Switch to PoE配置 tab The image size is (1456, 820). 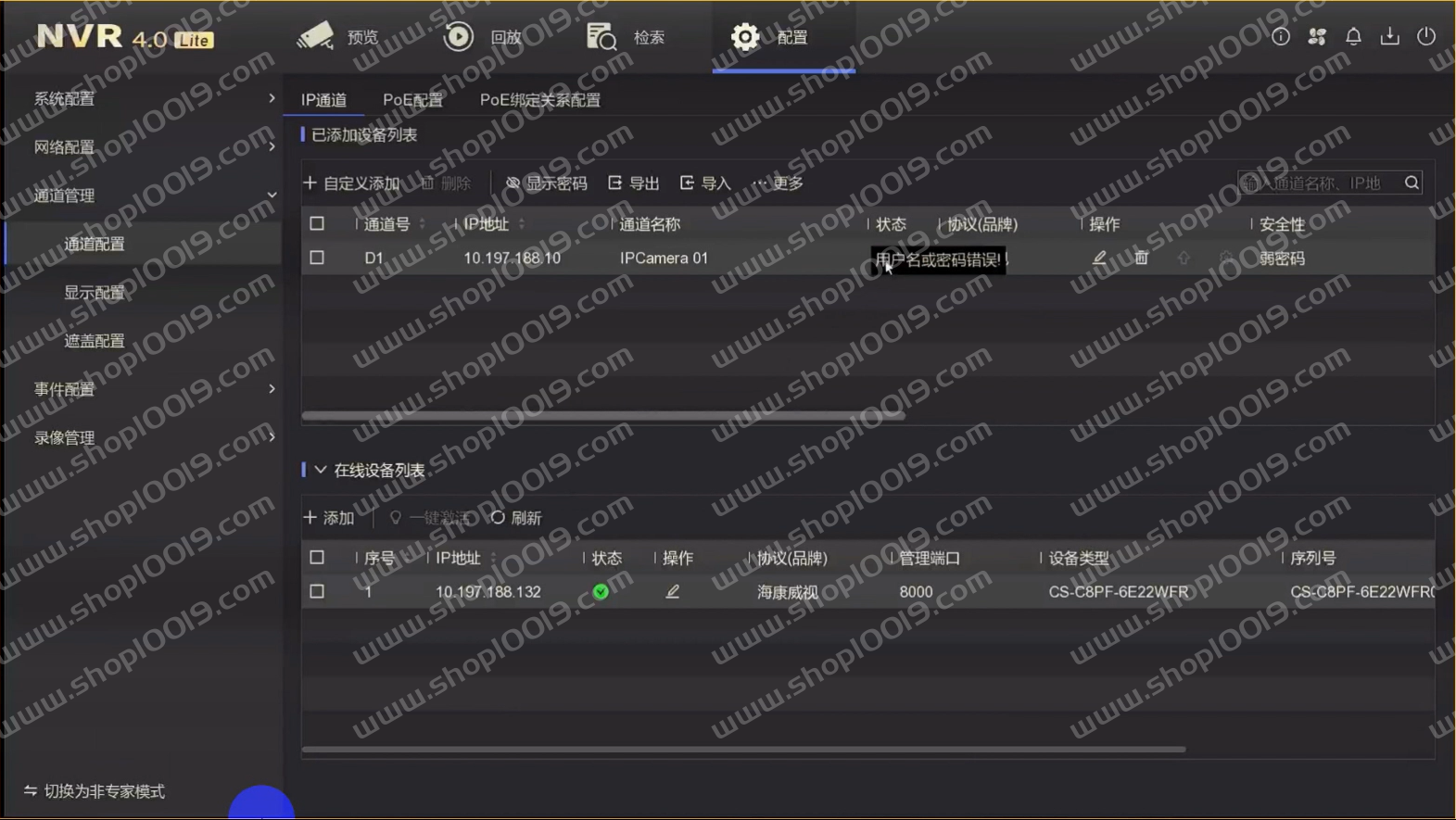[x=412, y=100]
